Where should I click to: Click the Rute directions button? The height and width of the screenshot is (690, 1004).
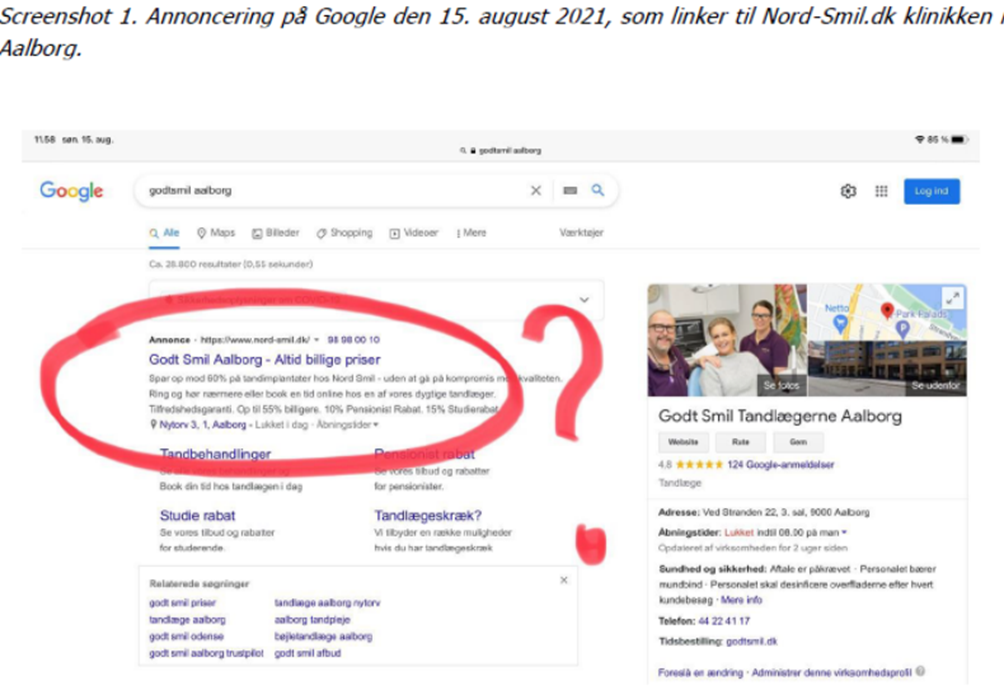(x=741, y=442)
